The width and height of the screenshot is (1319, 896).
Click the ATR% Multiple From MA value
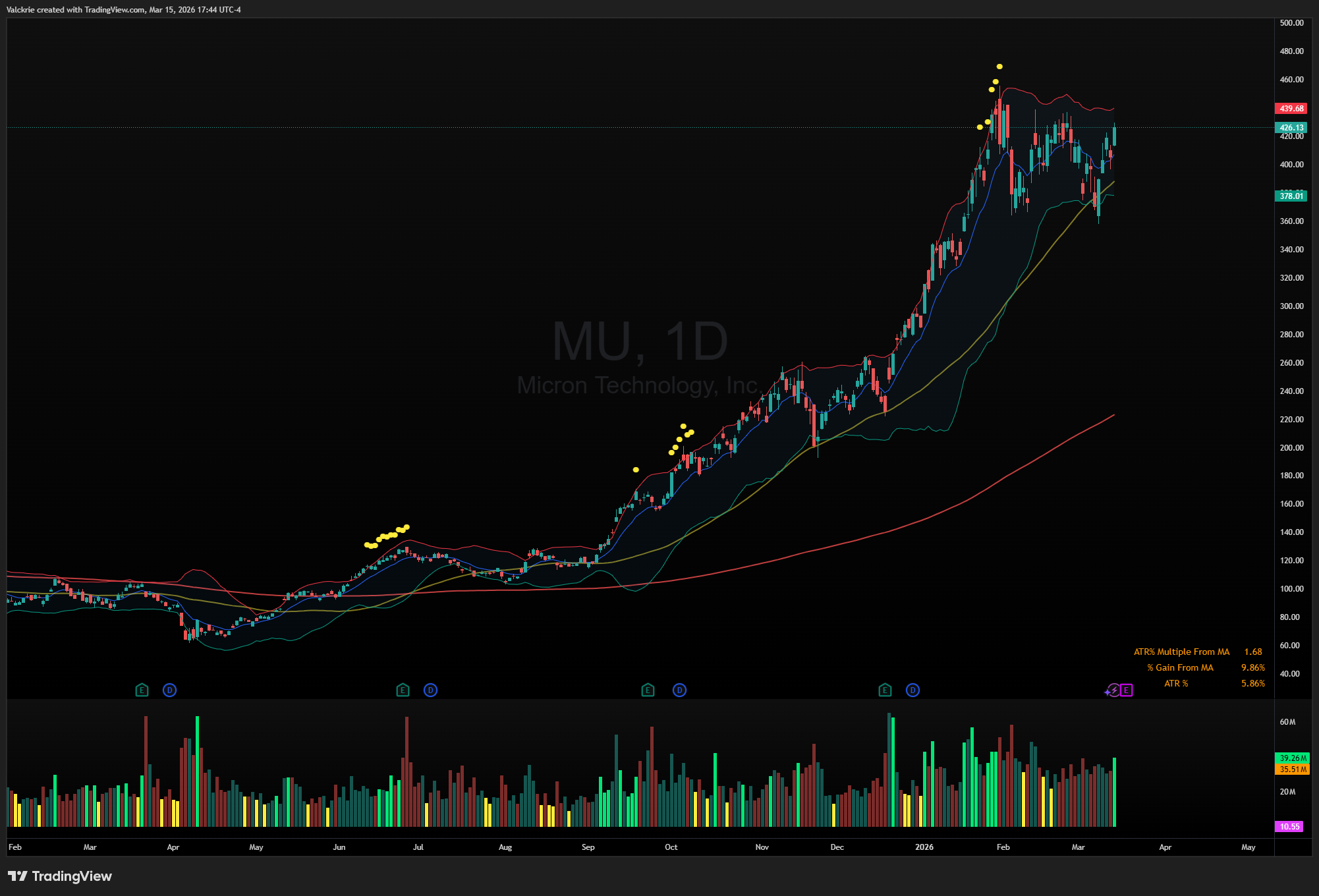click(1252, 652)
